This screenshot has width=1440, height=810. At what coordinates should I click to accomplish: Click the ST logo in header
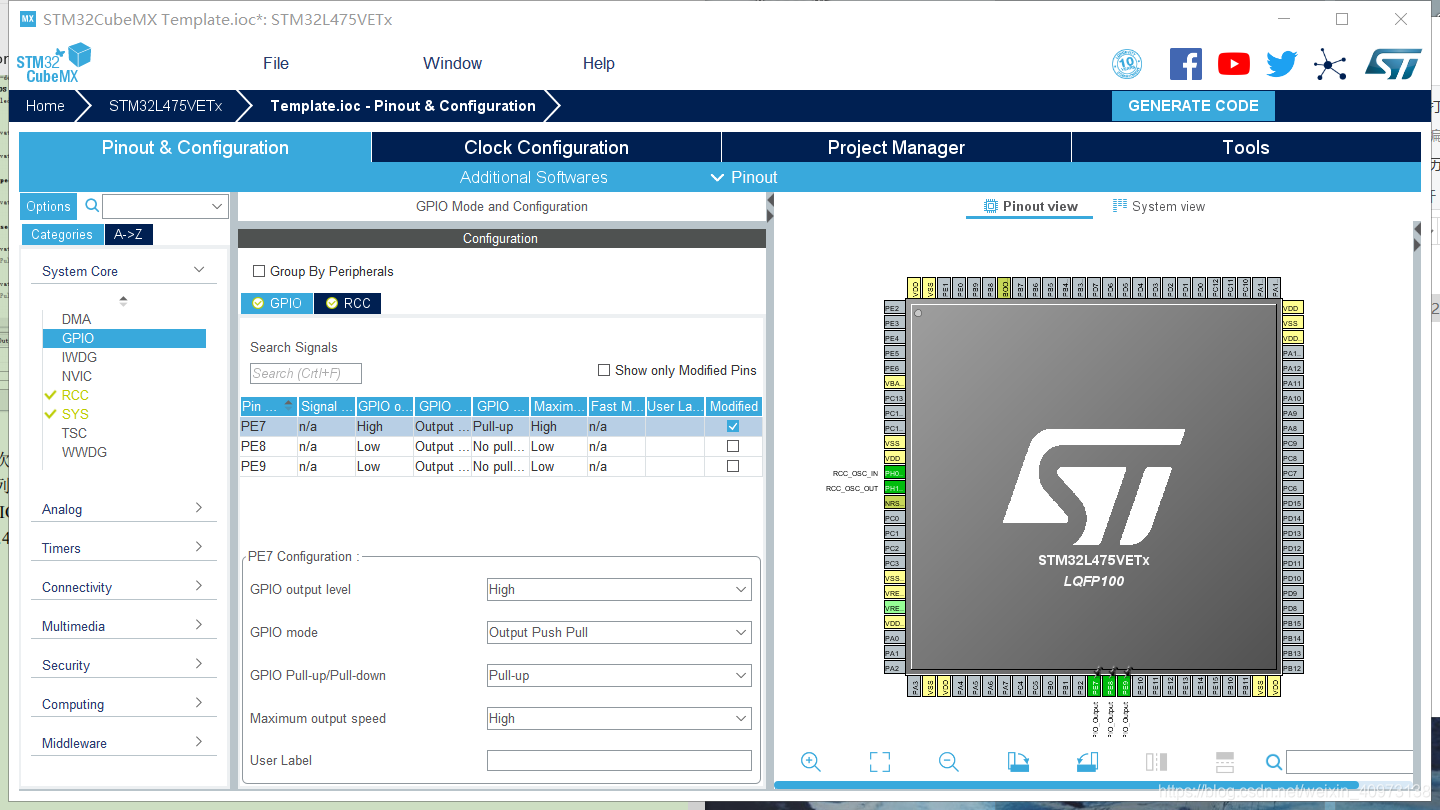[x=1393, y=64]
